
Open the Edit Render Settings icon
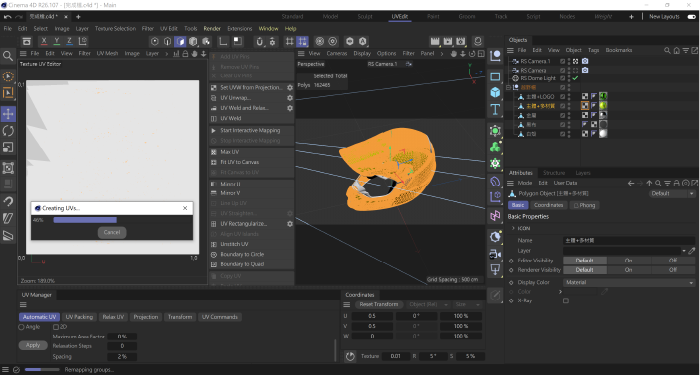point(461,42)
